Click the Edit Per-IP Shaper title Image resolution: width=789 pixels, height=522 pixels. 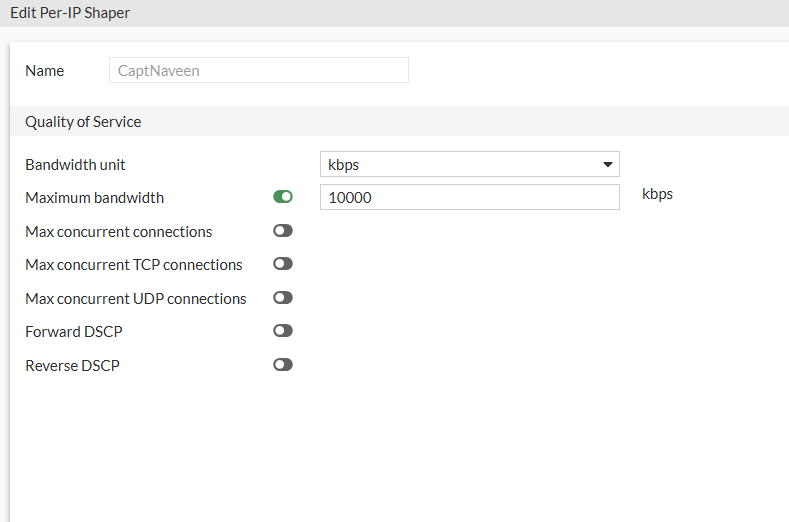(x=70, y=13)
